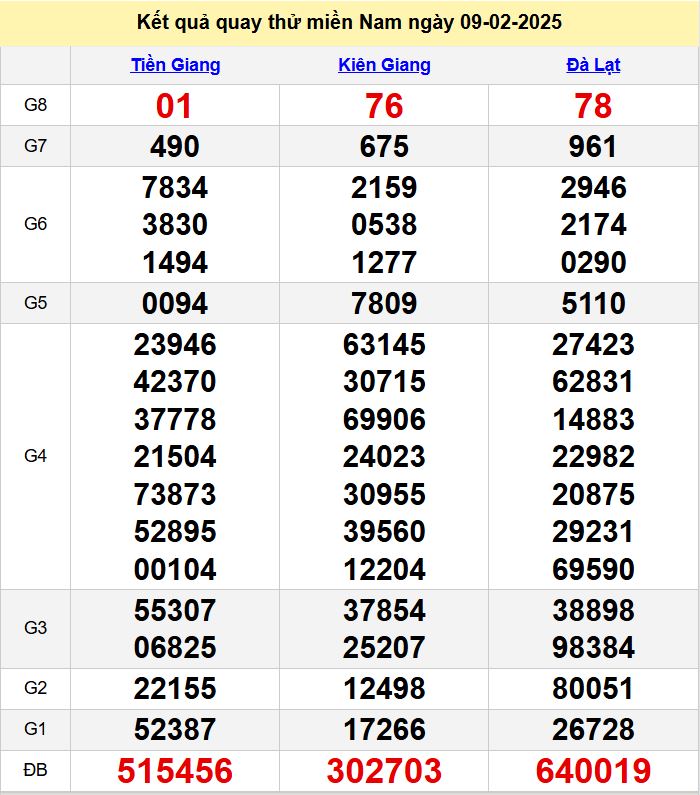The width and height of the screenshot is (700, 795).
Task: Click the G5 number 0094
Action: coord(175,304)
